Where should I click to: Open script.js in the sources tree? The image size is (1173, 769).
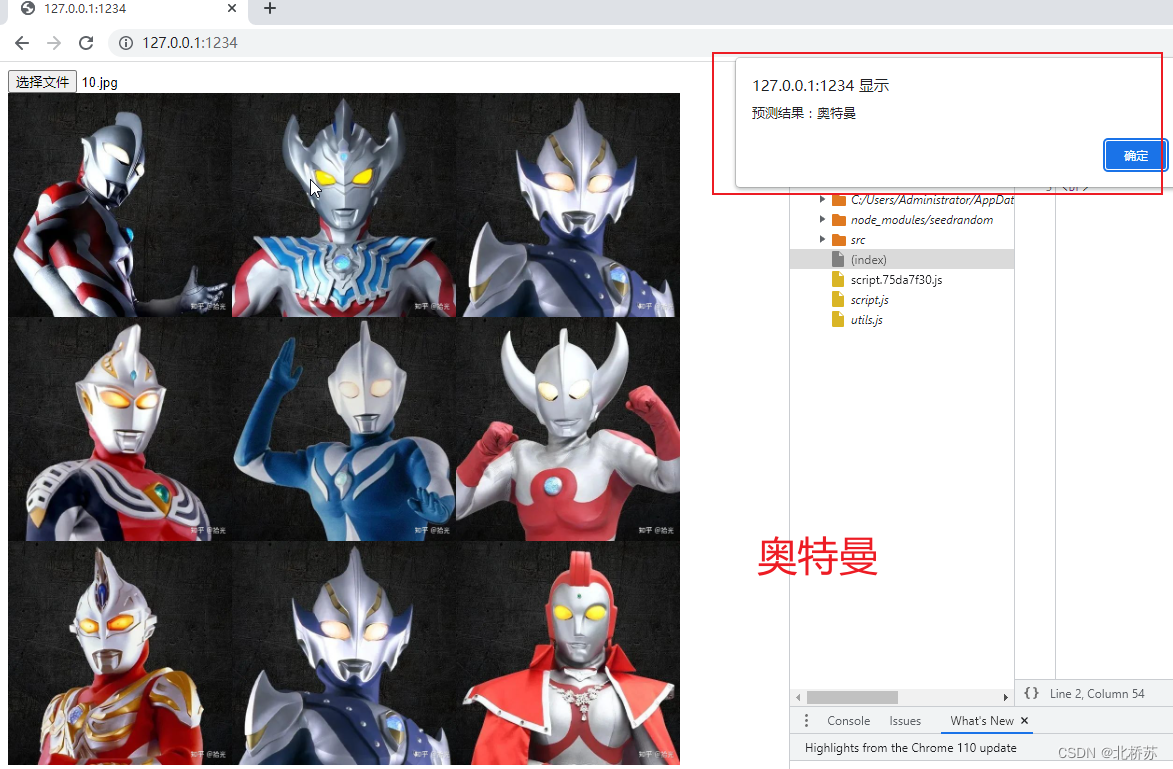[x=869, y=300]
